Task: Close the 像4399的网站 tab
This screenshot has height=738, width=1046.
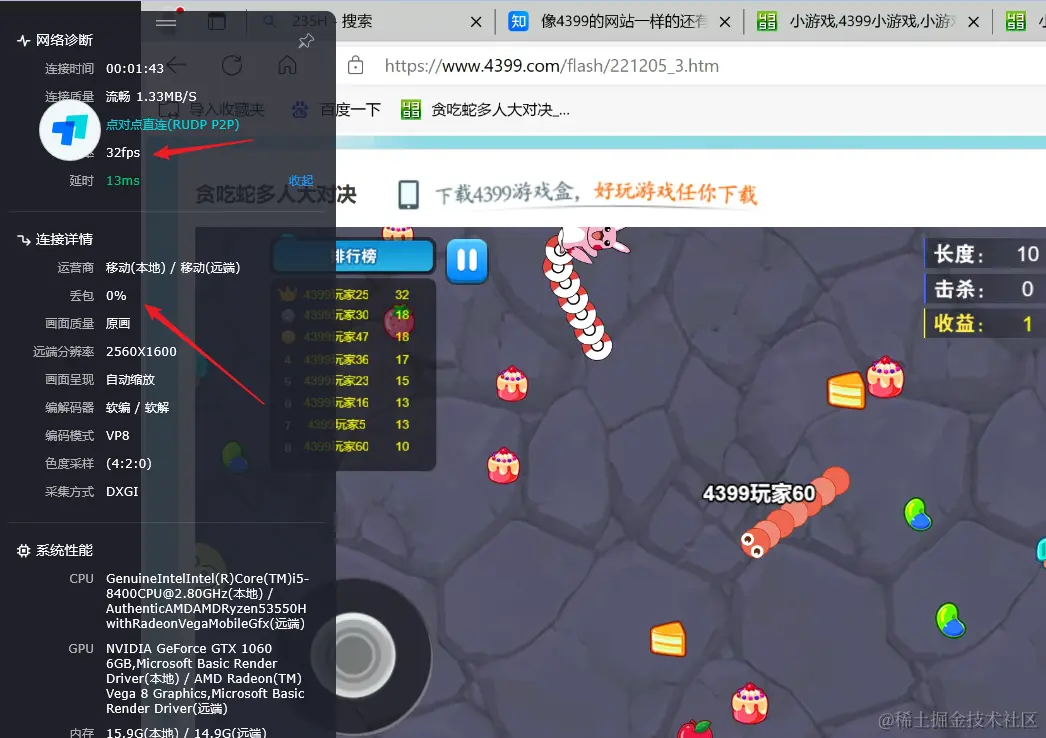Action: [x=724, y=22]
